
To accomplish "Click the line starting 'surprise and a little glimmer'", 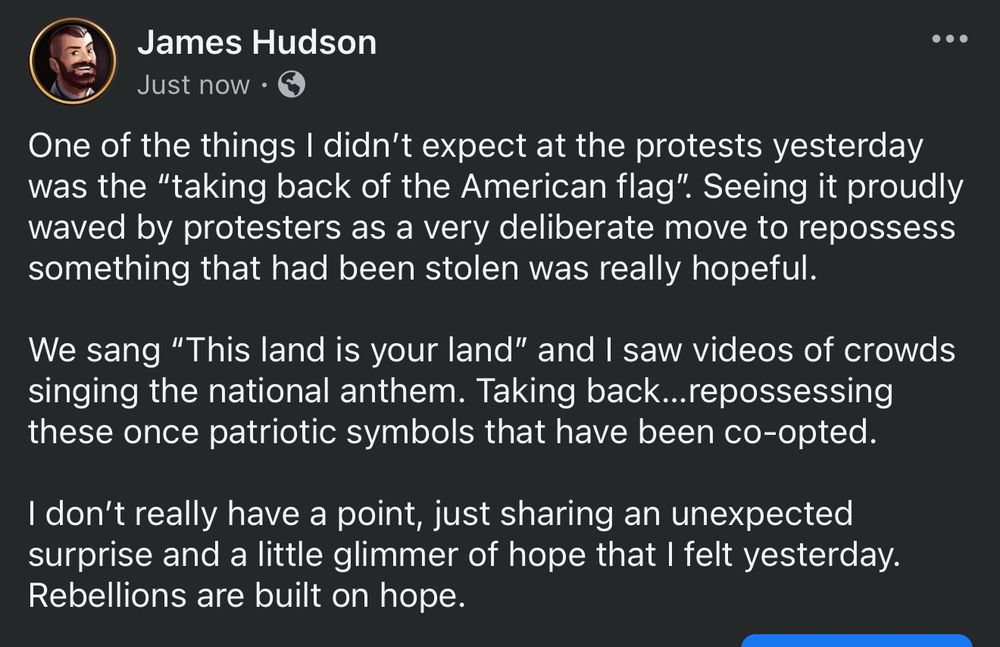I will pos(460,555).
